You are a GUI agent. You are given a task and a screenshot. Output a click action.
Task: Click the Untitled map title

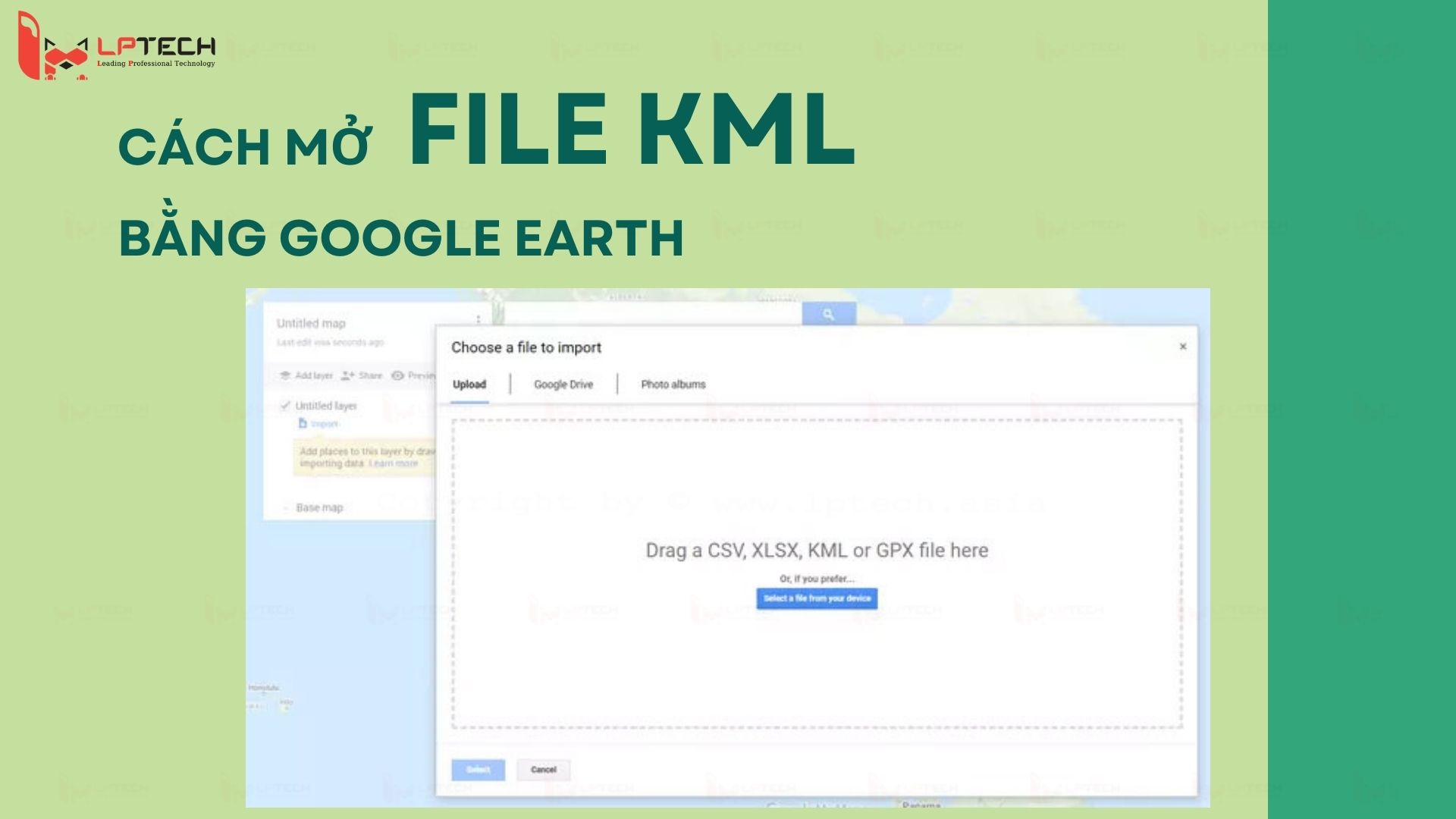pyautogui.click(x=311, y=323)
